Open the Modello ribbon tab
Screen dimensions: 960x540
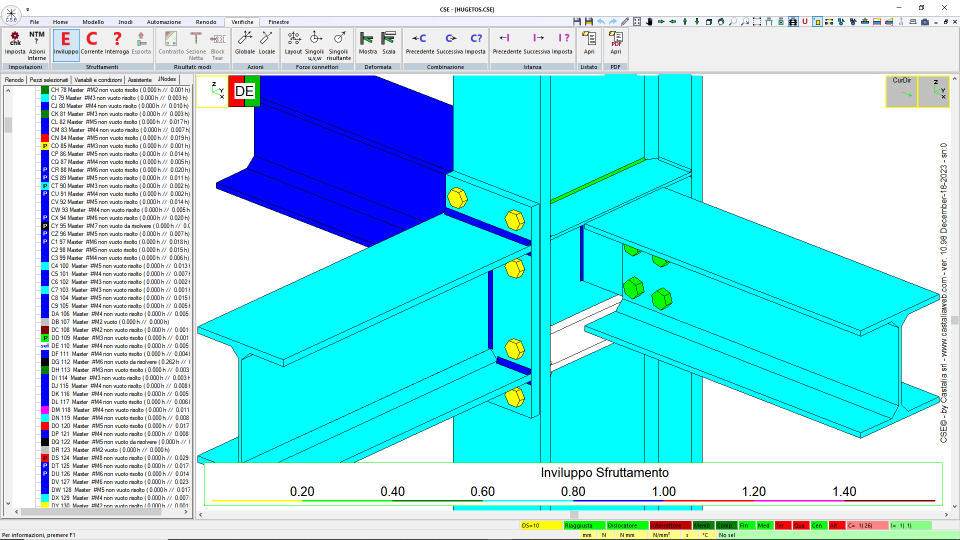click(x=93, y=22)
